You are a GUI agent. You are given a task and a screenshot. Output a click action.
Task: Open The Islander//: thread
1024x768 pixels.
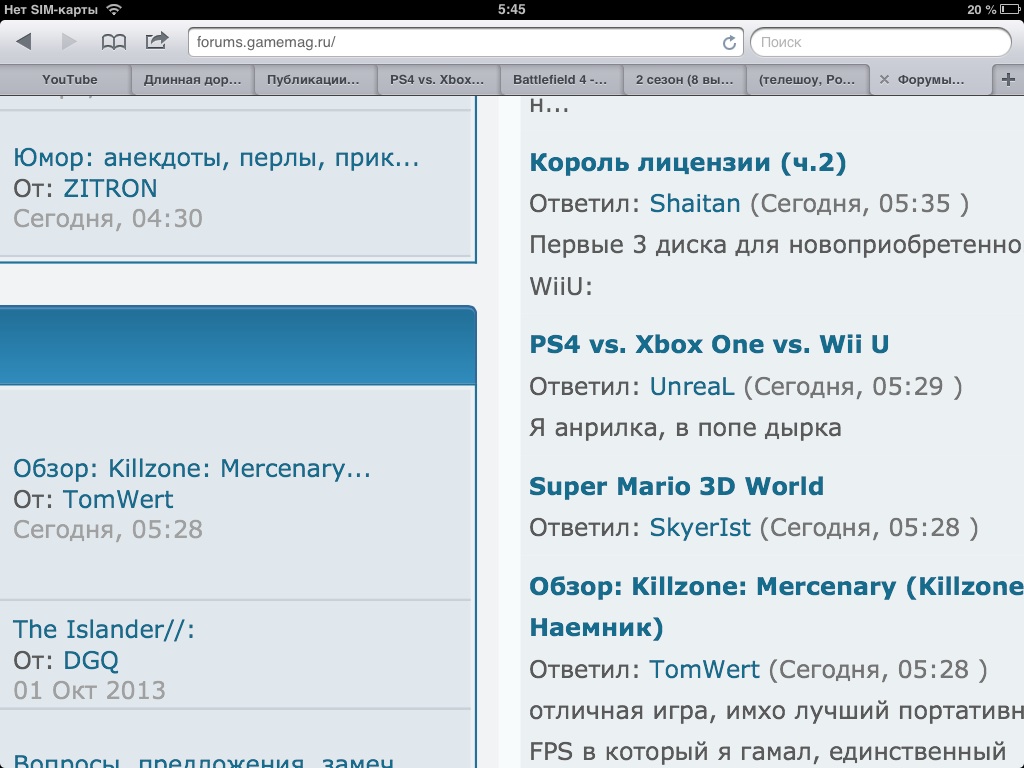(x=104, y=630)
